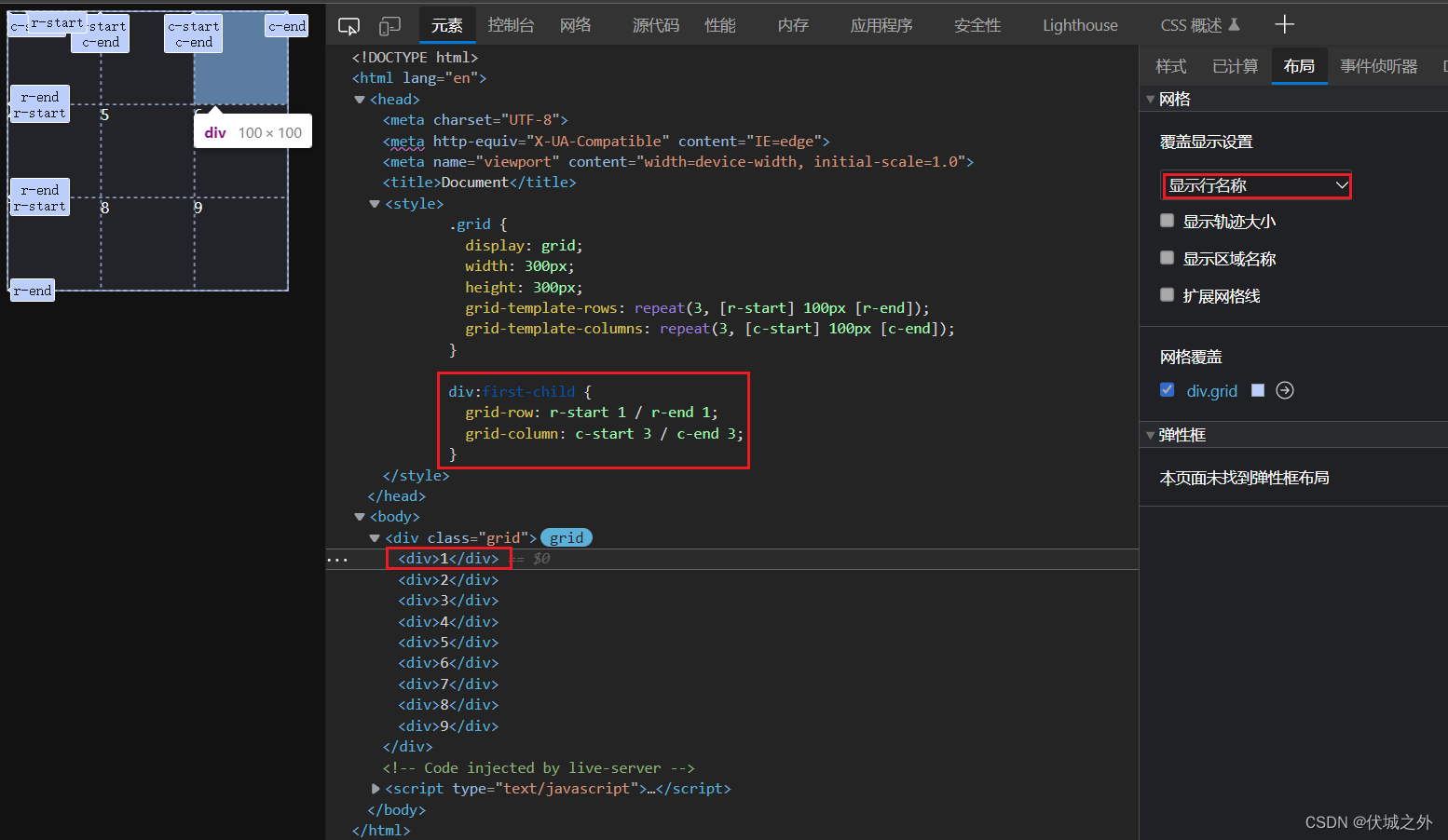Open the Security tab
The width and height of the screenshot is (1448, 840).
click(x=977, y=25)
